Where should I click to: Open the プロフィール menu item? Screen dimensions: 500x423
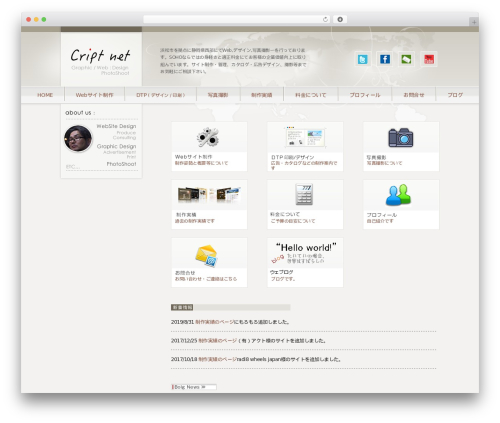tap(365, 95)
